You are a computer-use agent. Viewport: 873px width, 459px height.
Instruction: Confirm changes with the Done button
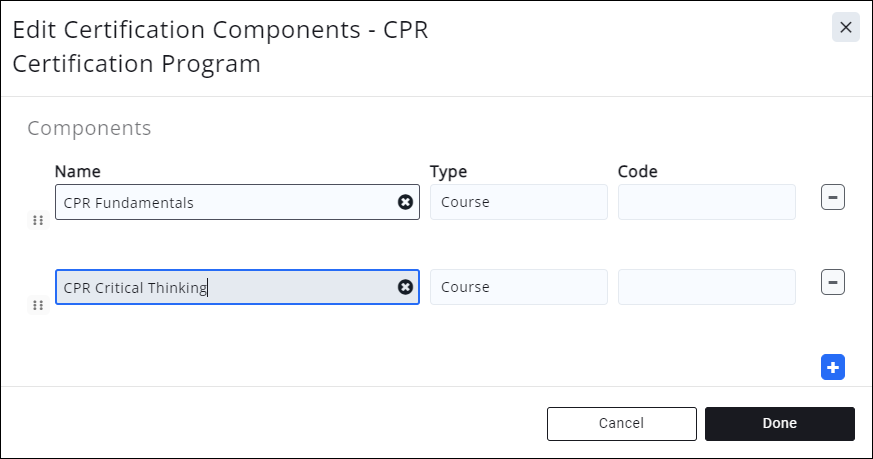click(779, 423)
